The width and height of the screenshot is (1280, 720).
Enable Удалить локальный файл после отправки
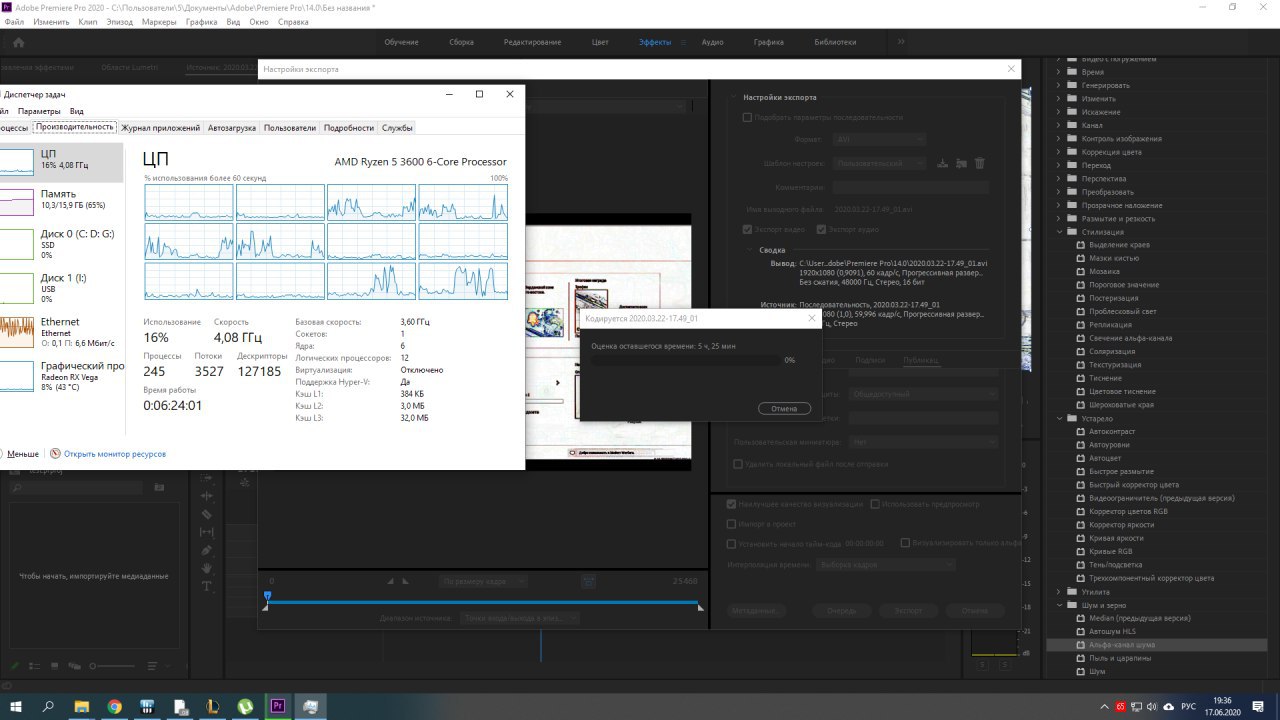click(738, 464)
